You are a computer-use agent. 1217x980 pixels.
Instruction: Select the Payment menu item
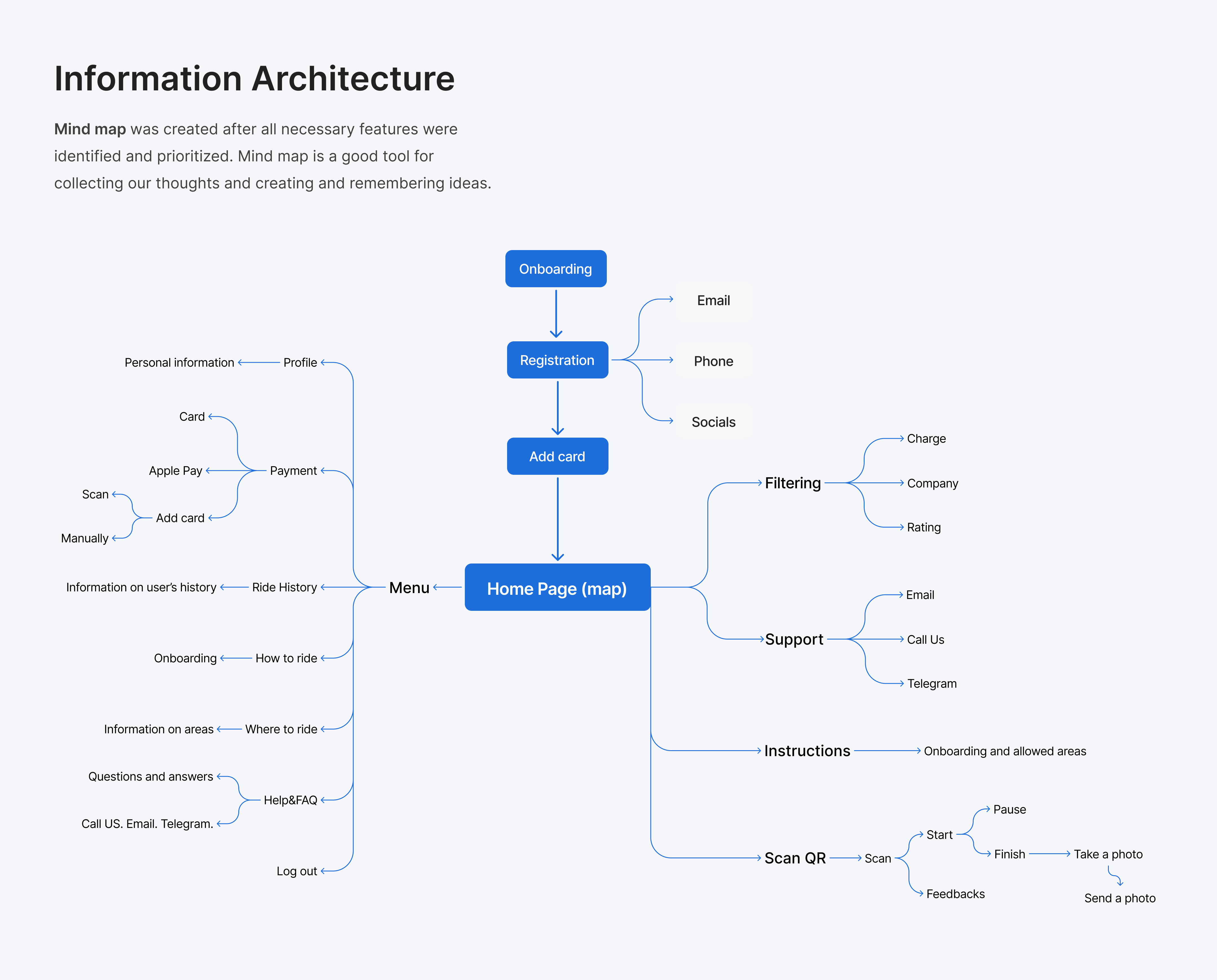point(293,471)
